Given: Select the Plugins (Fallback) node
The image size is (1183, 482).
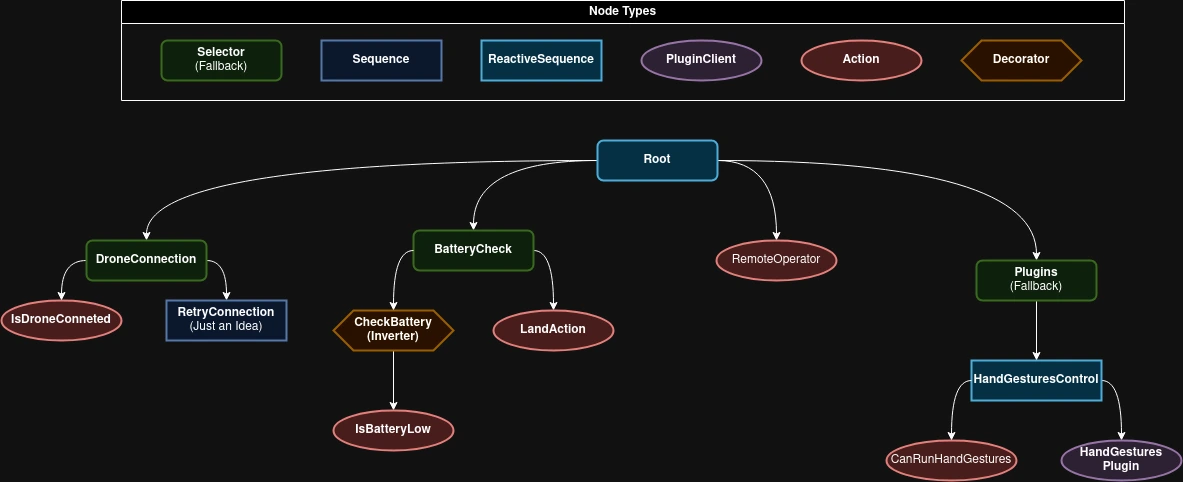Looking at the screenshot, I should [1036, 280].
